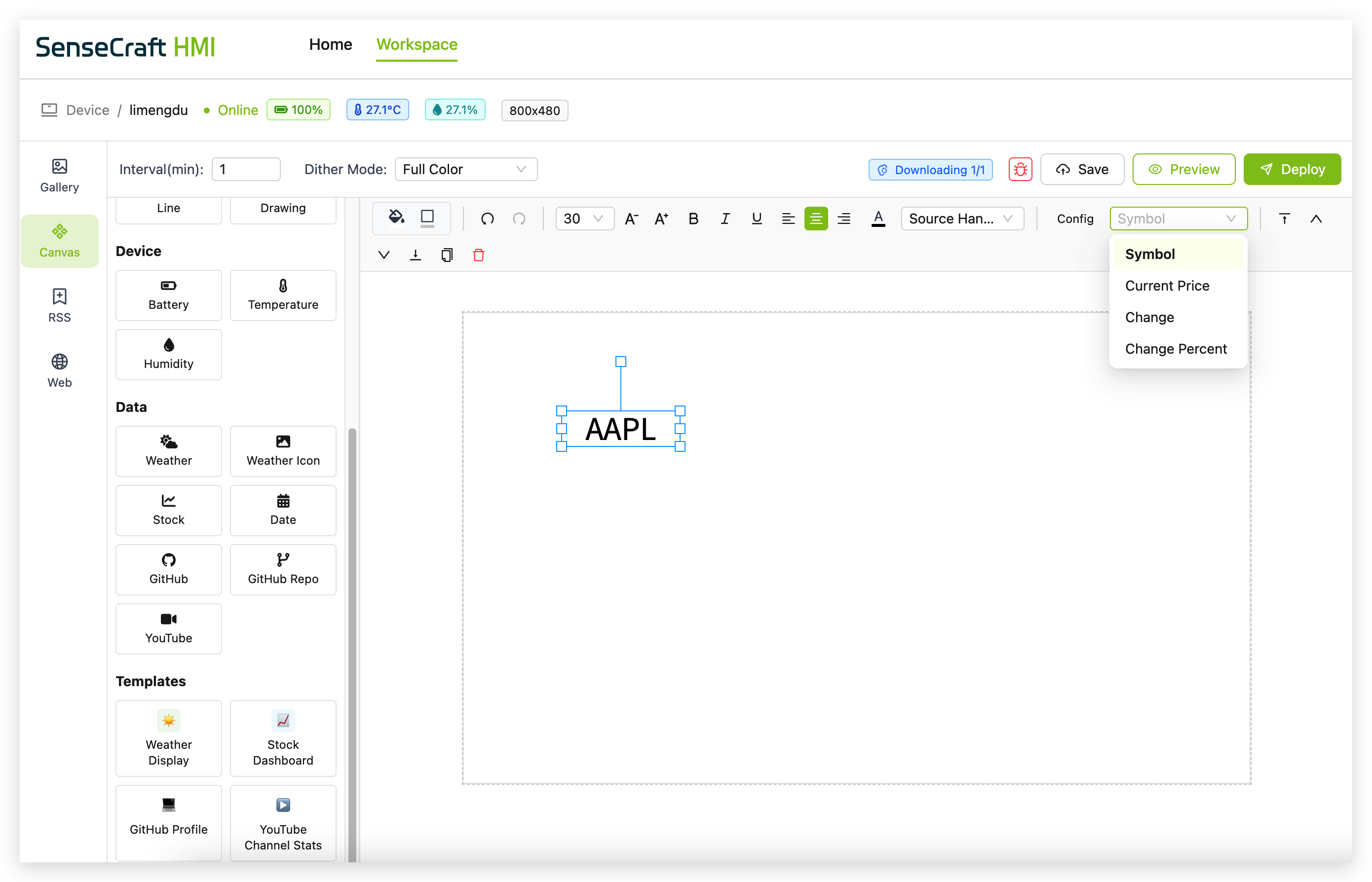Move element up one layer
The image size is (1372, 882).
pyautogui.click(x=1316, y=218)
